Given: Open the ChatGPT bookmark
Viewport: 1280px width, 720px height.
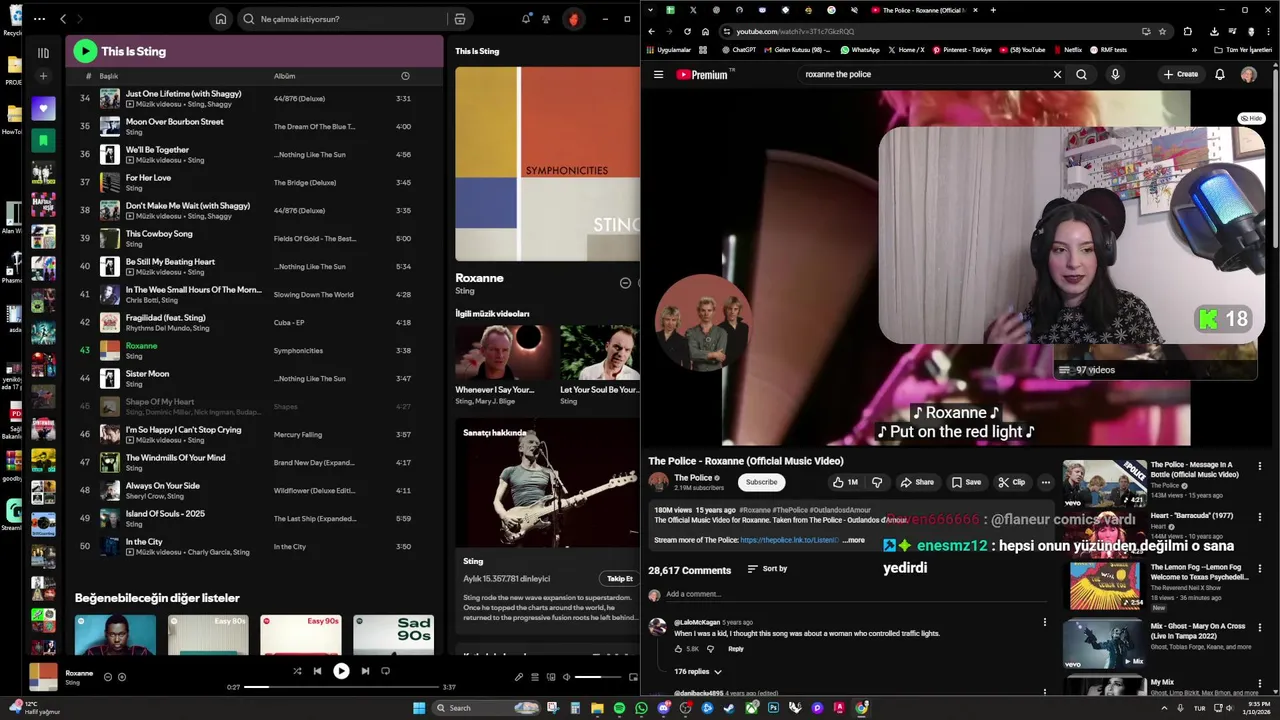Looking at the screenshot, I should pos(738,49).
